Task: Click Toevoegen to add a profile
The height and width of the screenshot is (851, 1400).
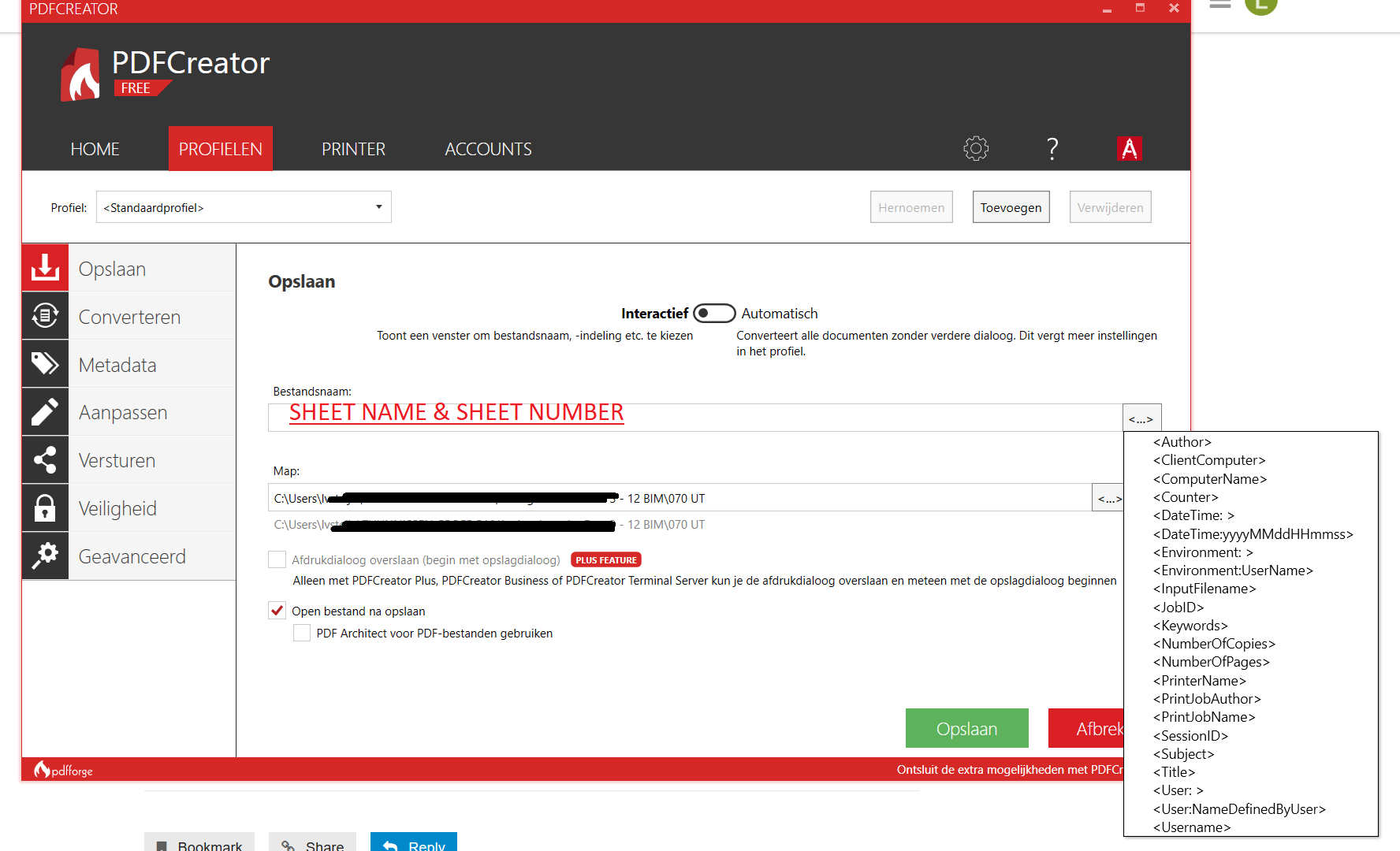Action: 1011,207
